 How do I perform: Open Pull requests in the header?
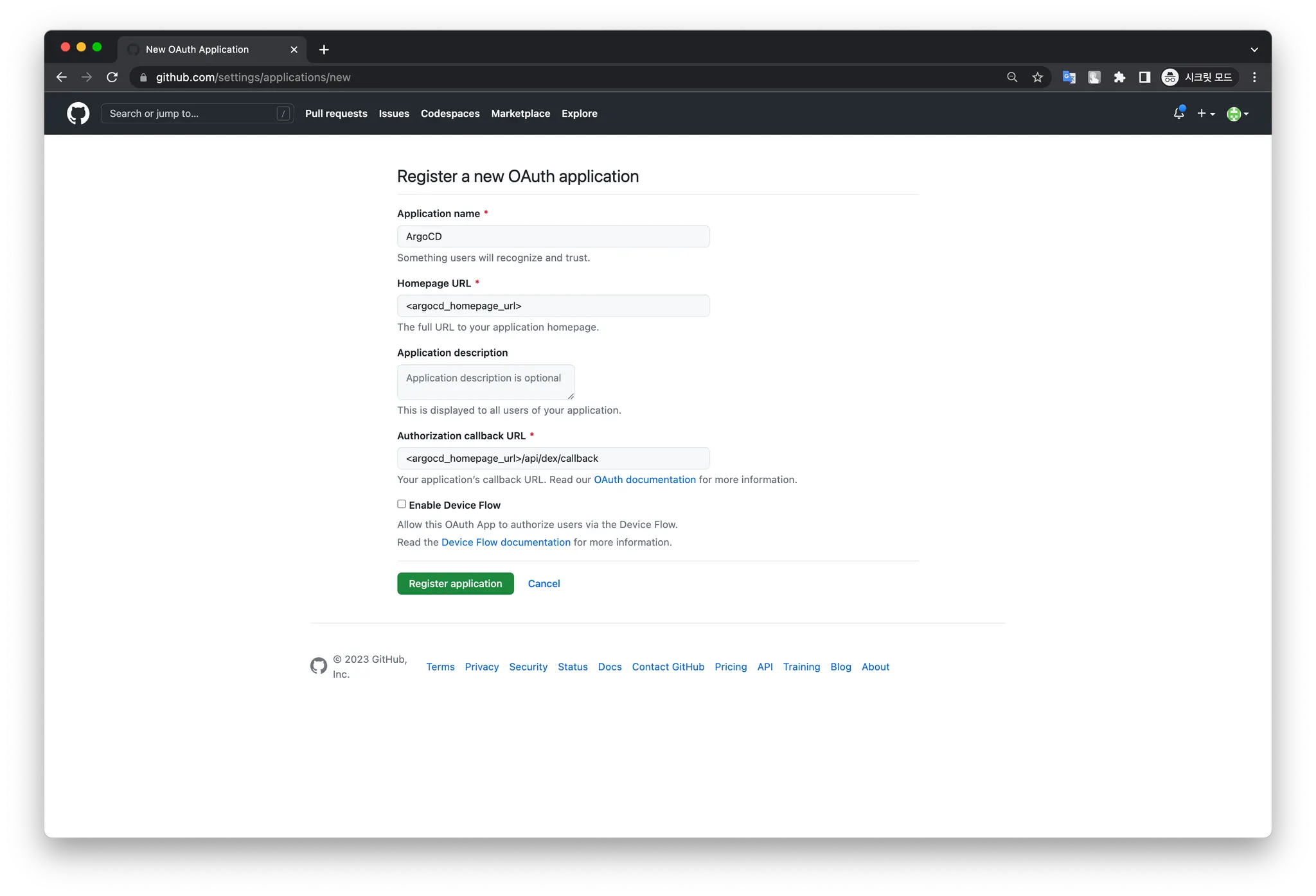336,114
